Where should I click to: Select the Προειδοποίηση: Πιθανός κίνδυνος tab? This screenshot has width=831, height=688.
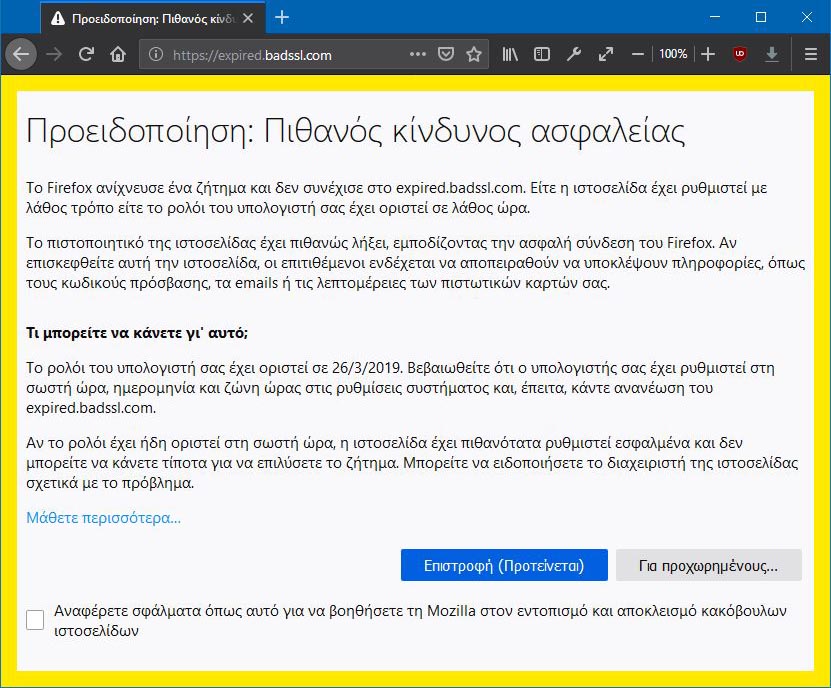click(153, 19)
